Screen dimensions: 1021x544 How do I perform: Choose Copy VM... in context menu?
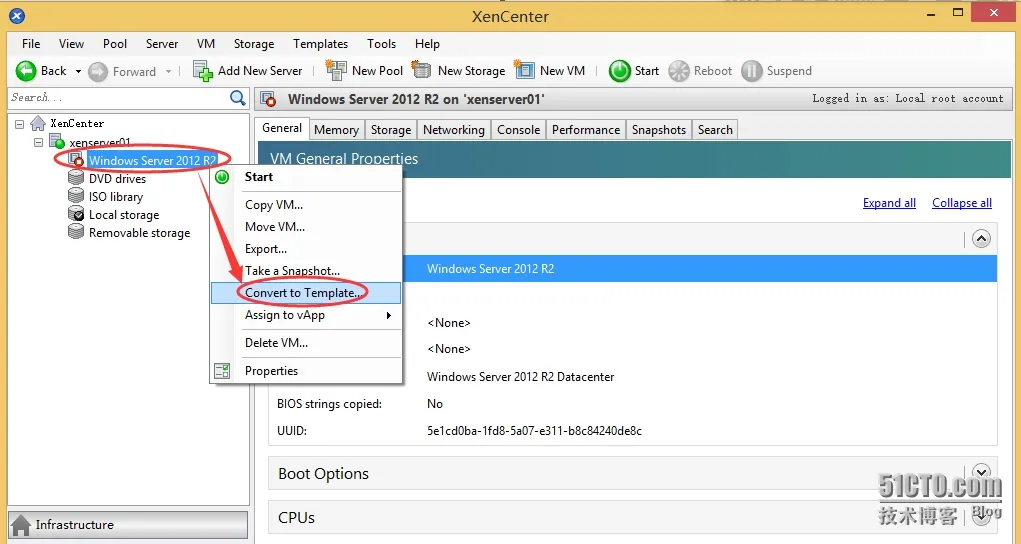(305, 205)
